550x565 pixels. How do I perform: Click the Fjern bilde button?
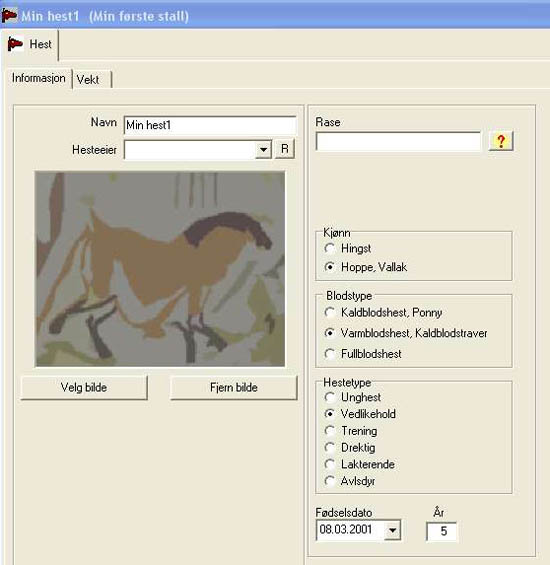tap(234, 388)
